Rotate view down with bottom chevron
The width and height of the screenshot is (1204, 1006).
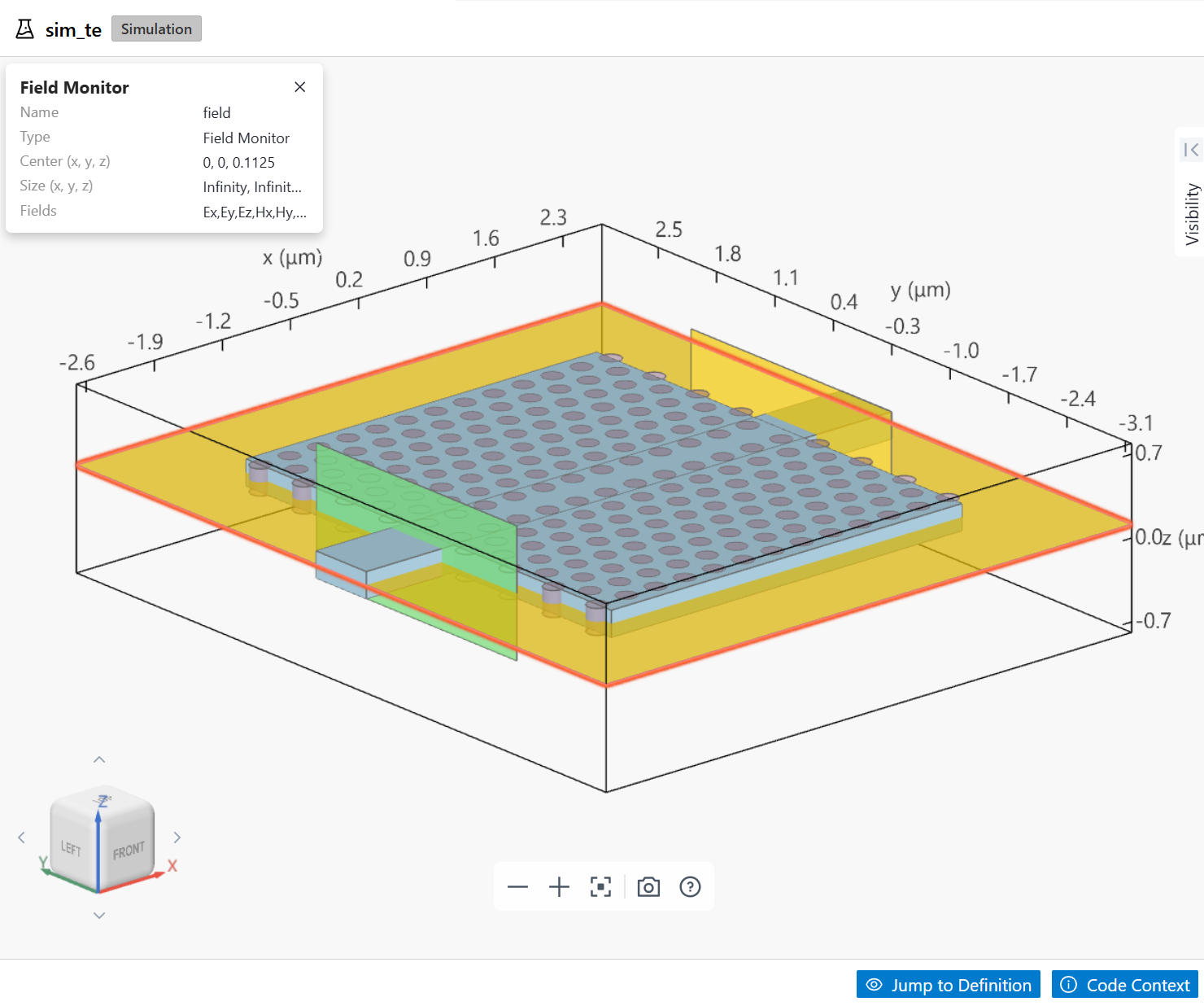(x=99, y=916)
